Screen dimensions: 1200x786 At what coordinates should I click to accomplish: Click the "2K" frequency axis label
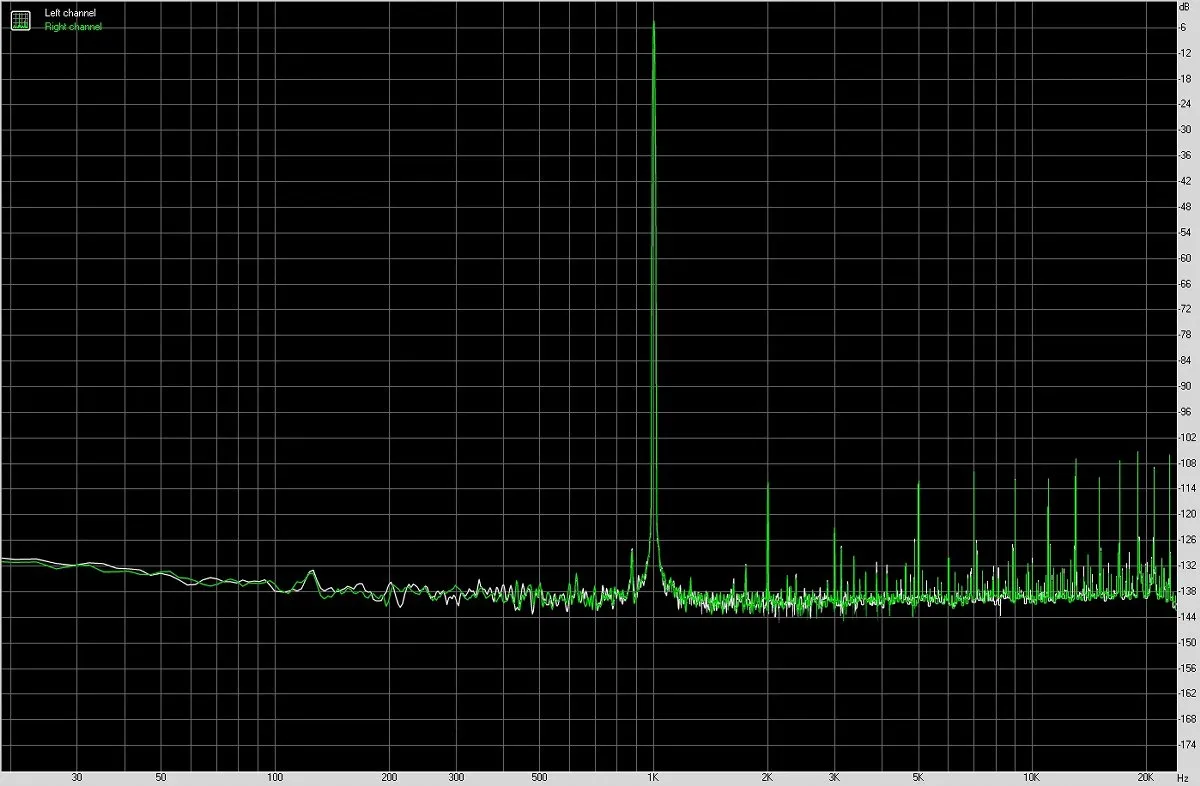(767, 777)
